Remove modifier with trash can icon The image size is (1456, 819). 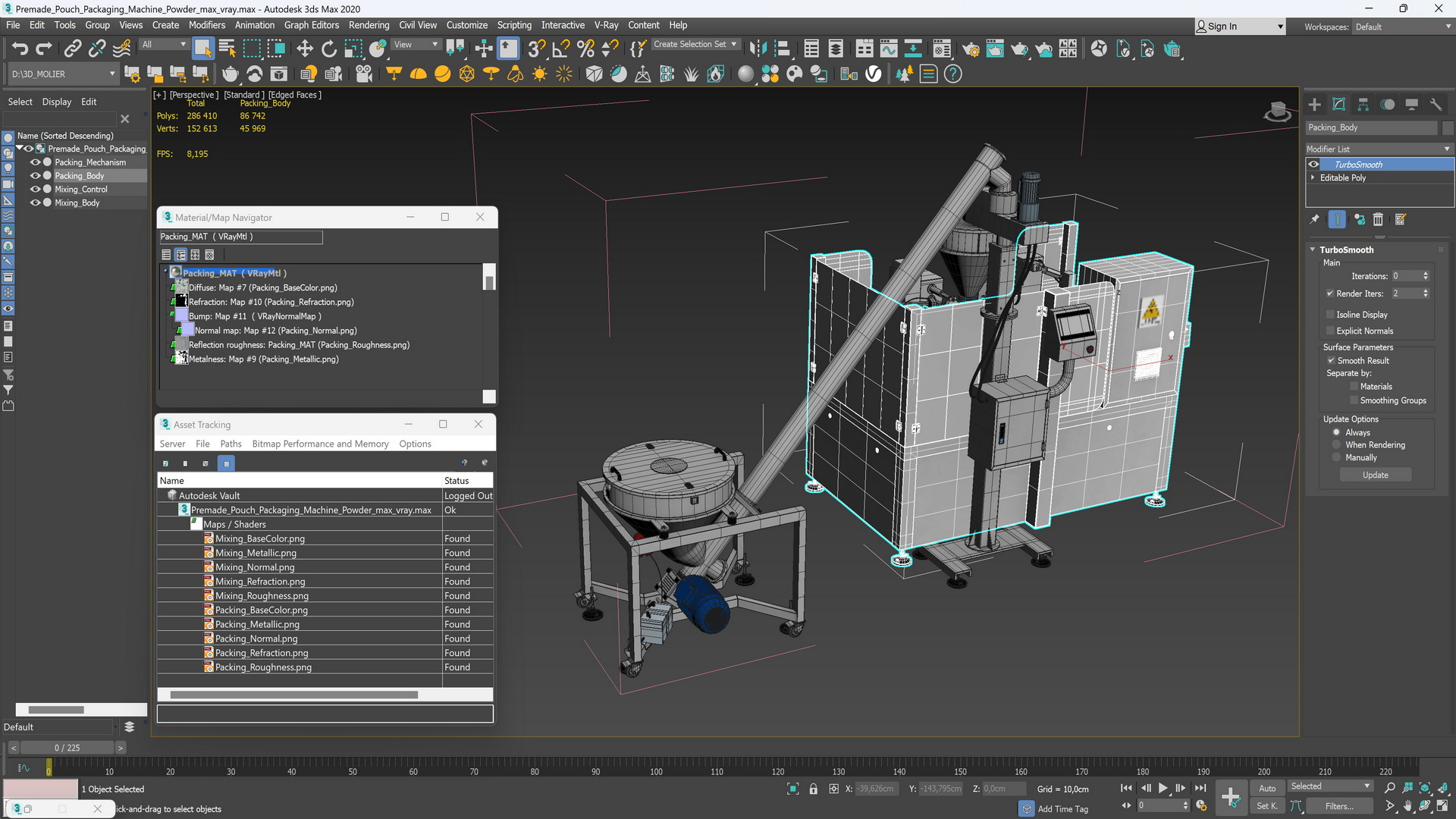(1378, 219)
